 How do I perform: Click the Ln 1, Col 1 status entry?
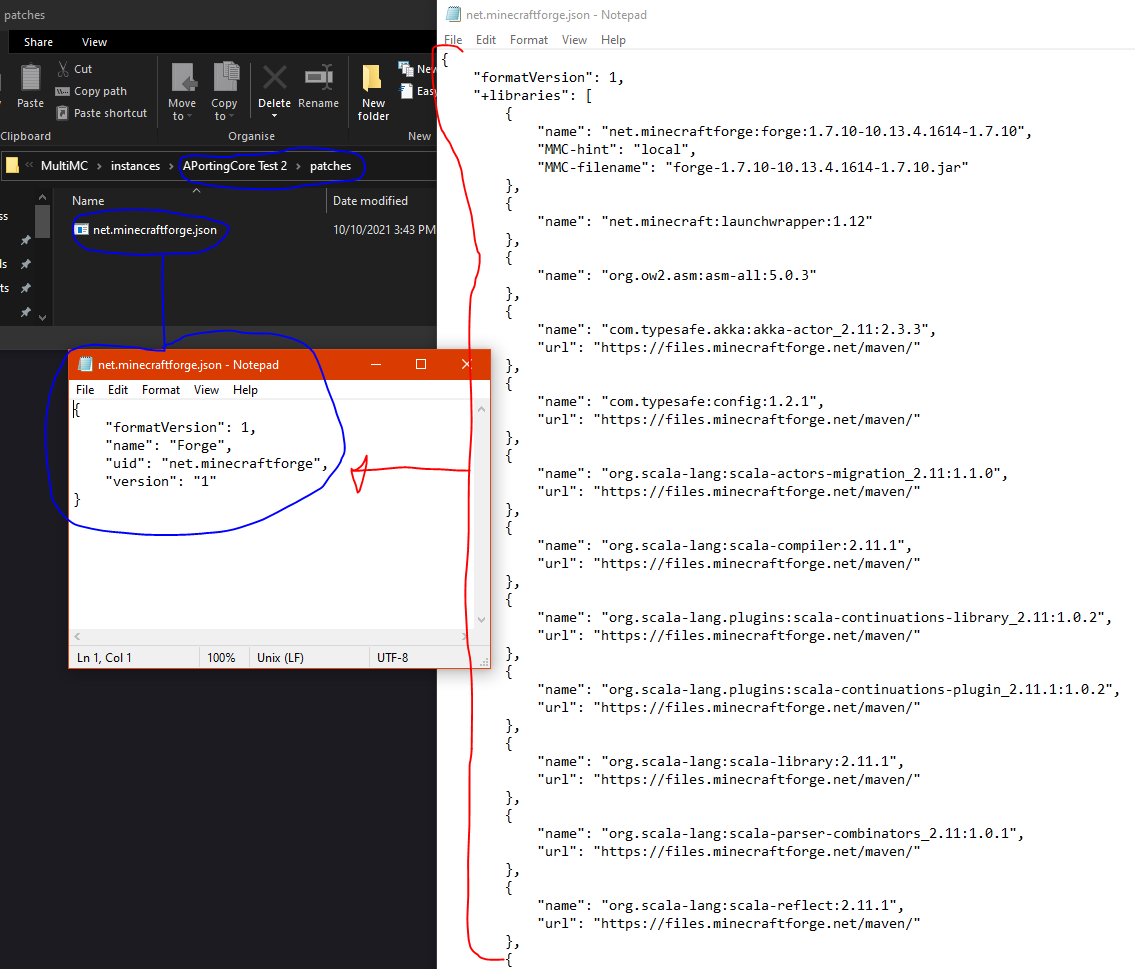(104, 658)
